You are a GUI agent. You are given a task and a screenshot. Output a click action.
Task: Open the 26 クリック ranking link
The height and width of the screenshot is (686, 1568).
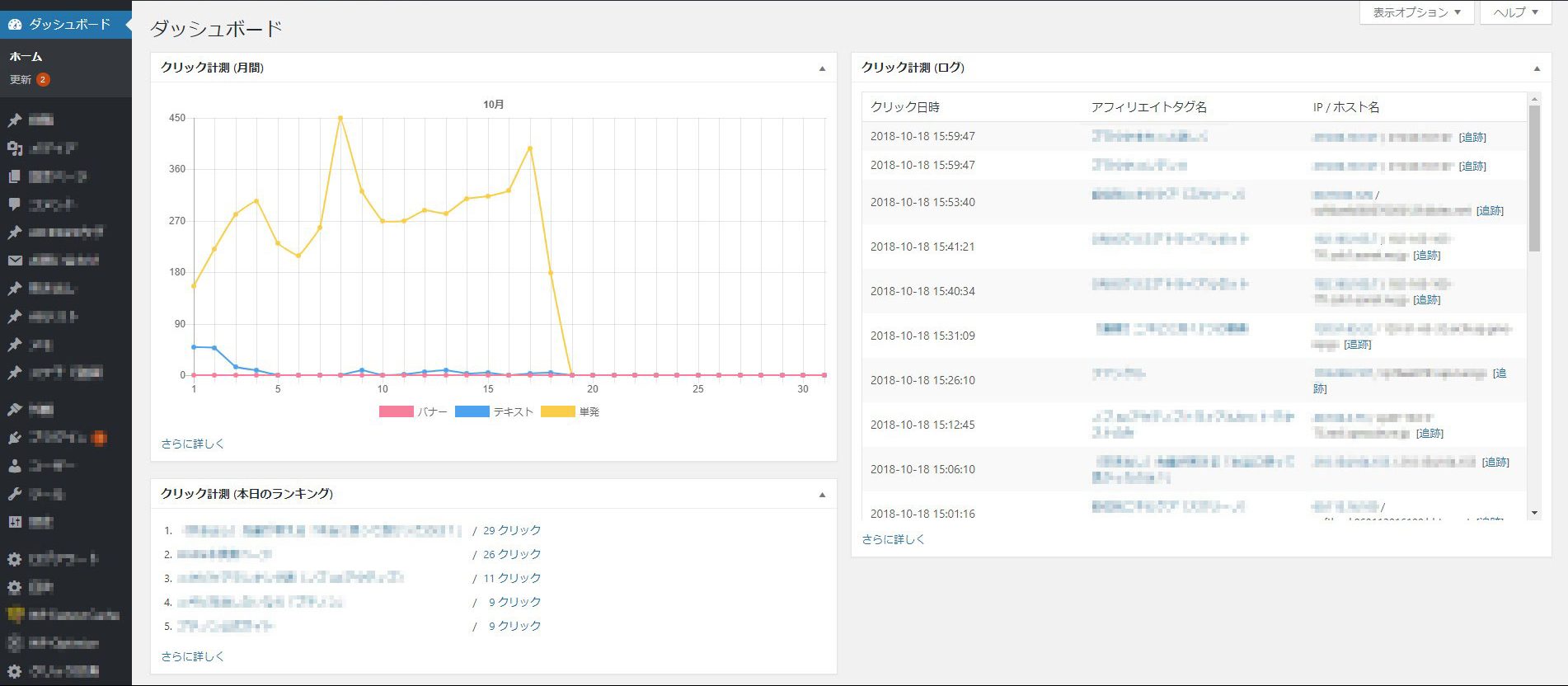(512, 554)
